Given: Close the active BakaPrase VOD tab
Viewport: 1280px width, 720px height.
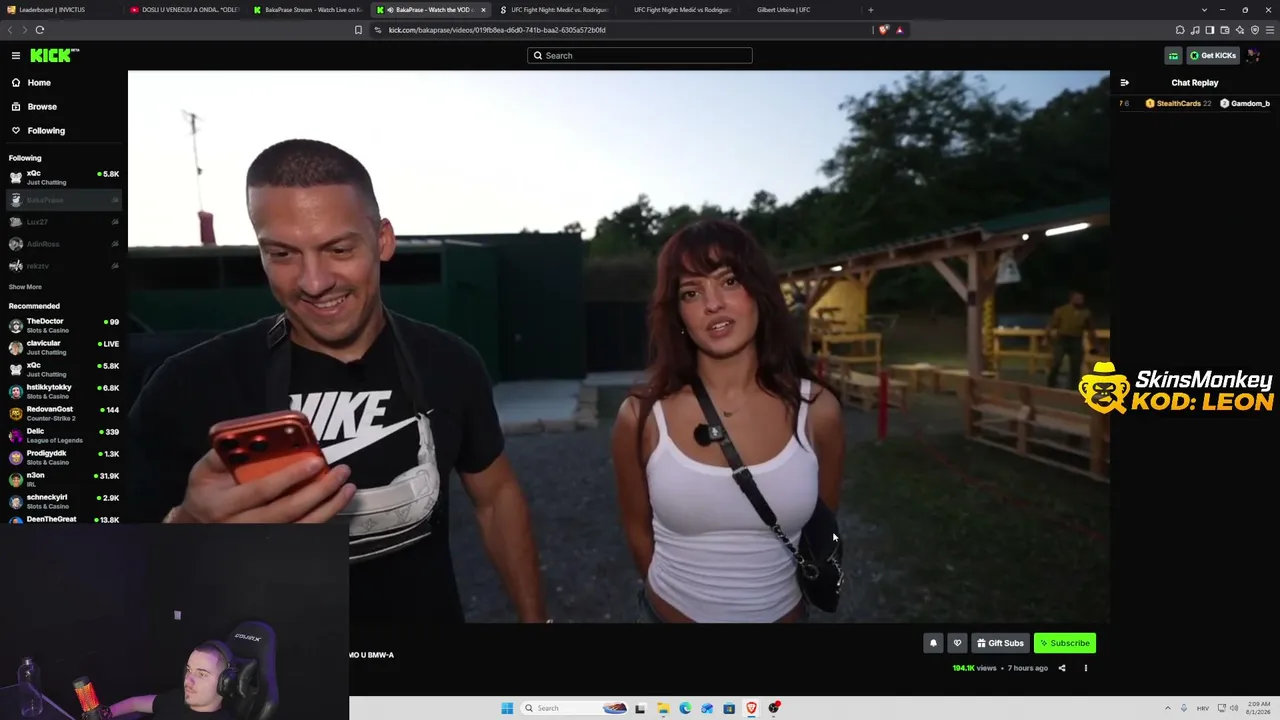Looking at the screenshot, I should [483, 10].
